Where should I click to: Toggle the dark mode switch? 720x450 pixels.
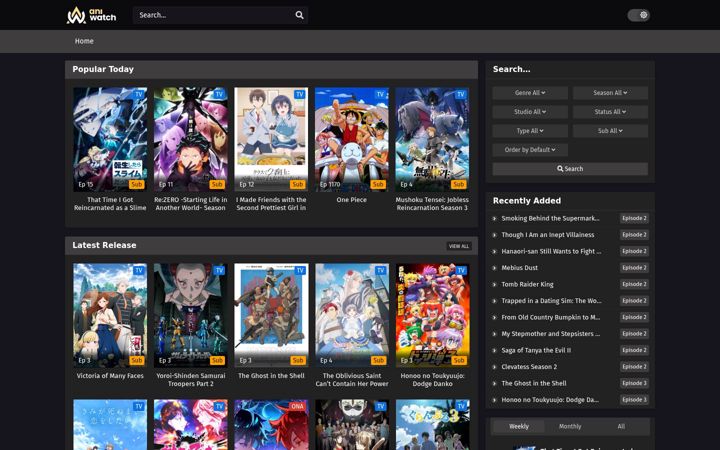638,15
